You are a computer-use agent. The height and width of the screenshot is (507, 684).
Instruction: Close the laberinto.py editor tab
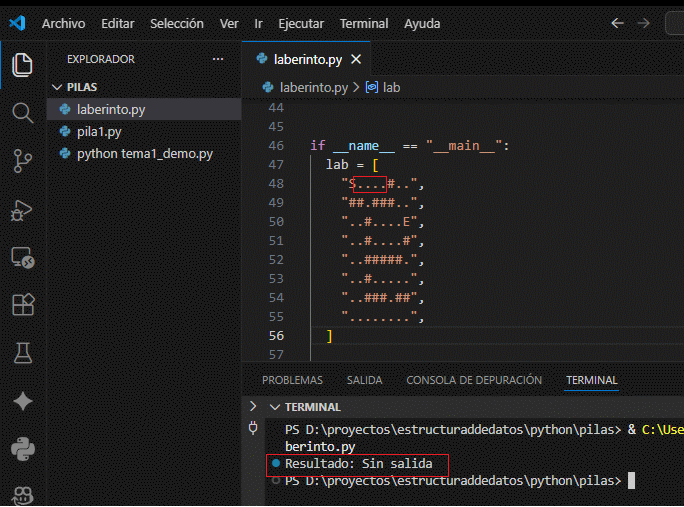(357, 58)
